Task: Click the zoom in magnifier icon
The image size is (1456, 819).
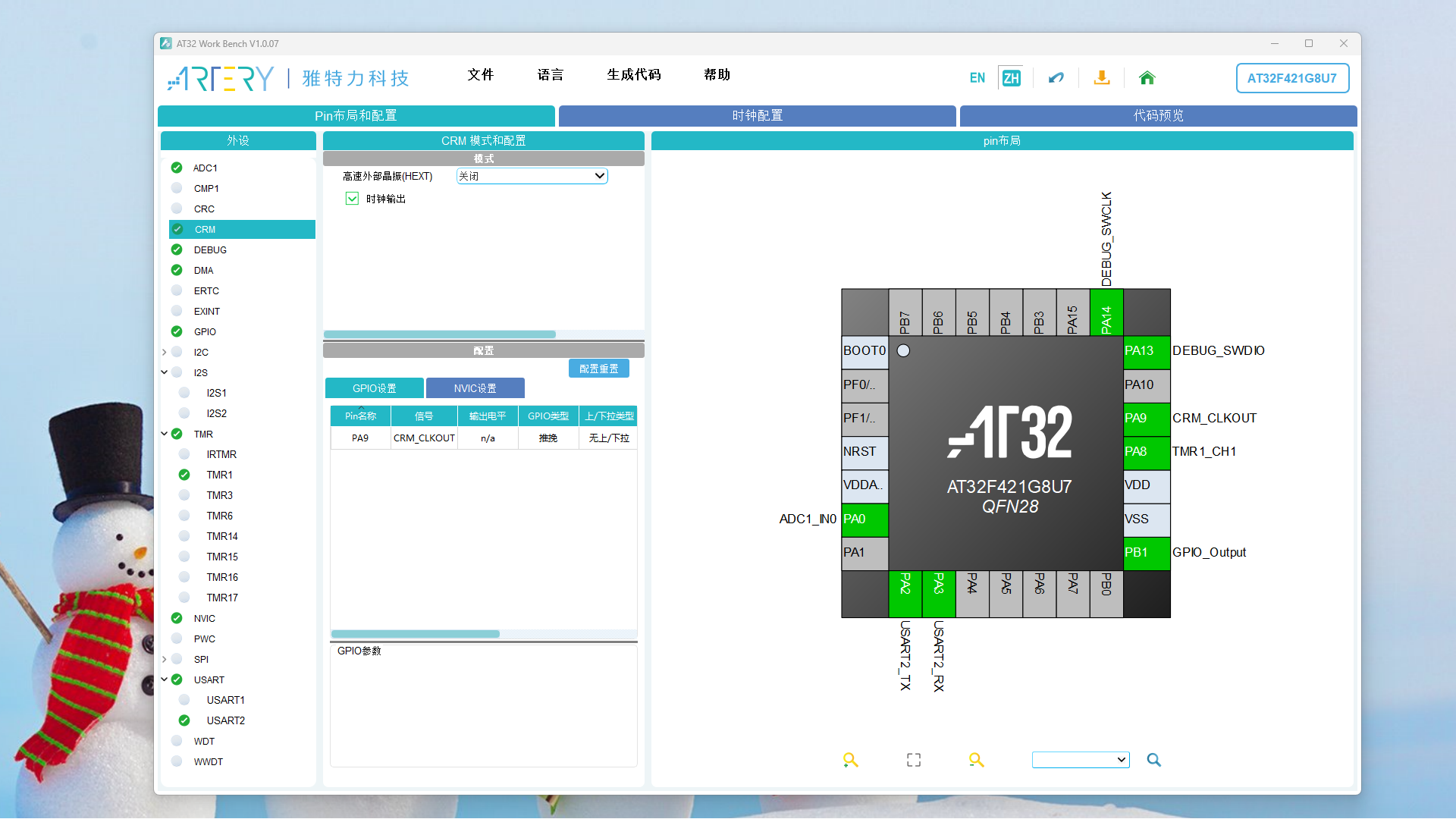Action: (850, 760)
